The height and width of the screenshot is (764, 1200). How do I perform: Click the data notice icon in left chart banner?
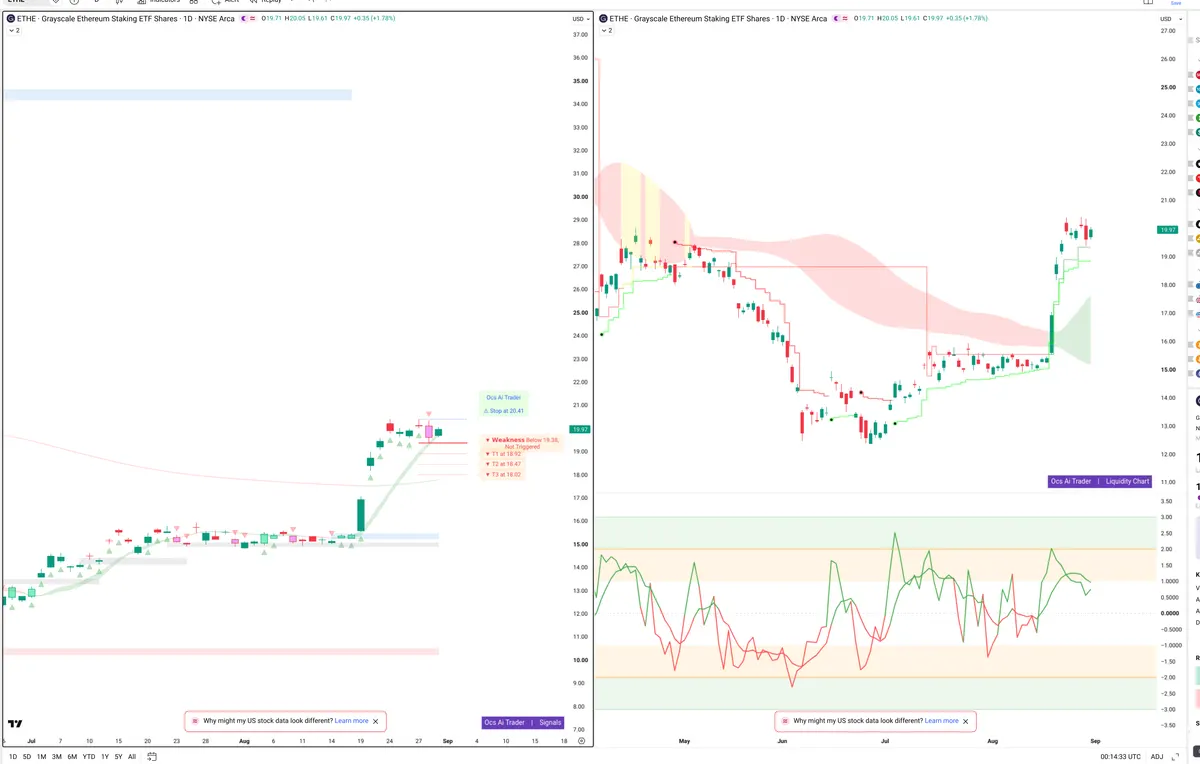click(x=194, y=720)
